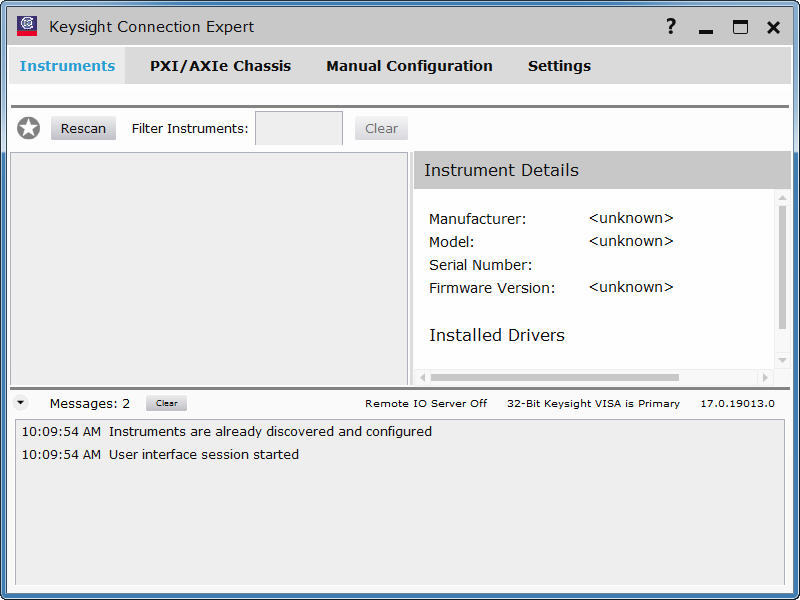Select 'Instruments are already discovered and configured' message

click(270, 432)
